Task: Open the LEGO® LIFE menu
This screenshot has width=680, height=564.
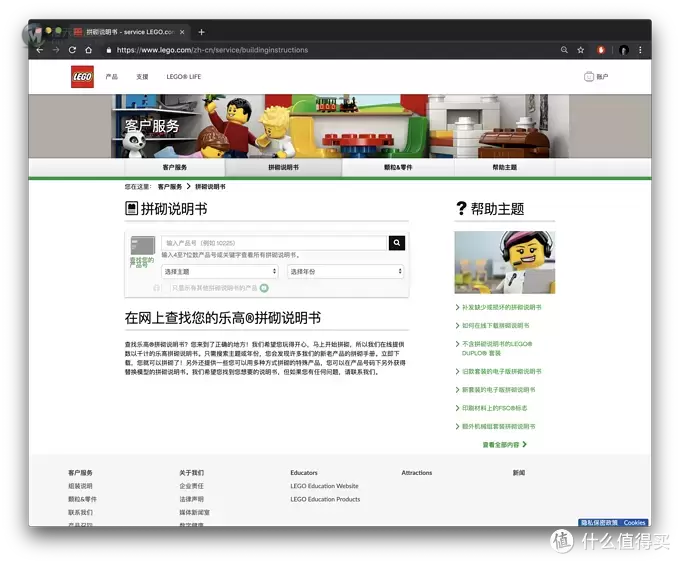Action: (184, 77)
